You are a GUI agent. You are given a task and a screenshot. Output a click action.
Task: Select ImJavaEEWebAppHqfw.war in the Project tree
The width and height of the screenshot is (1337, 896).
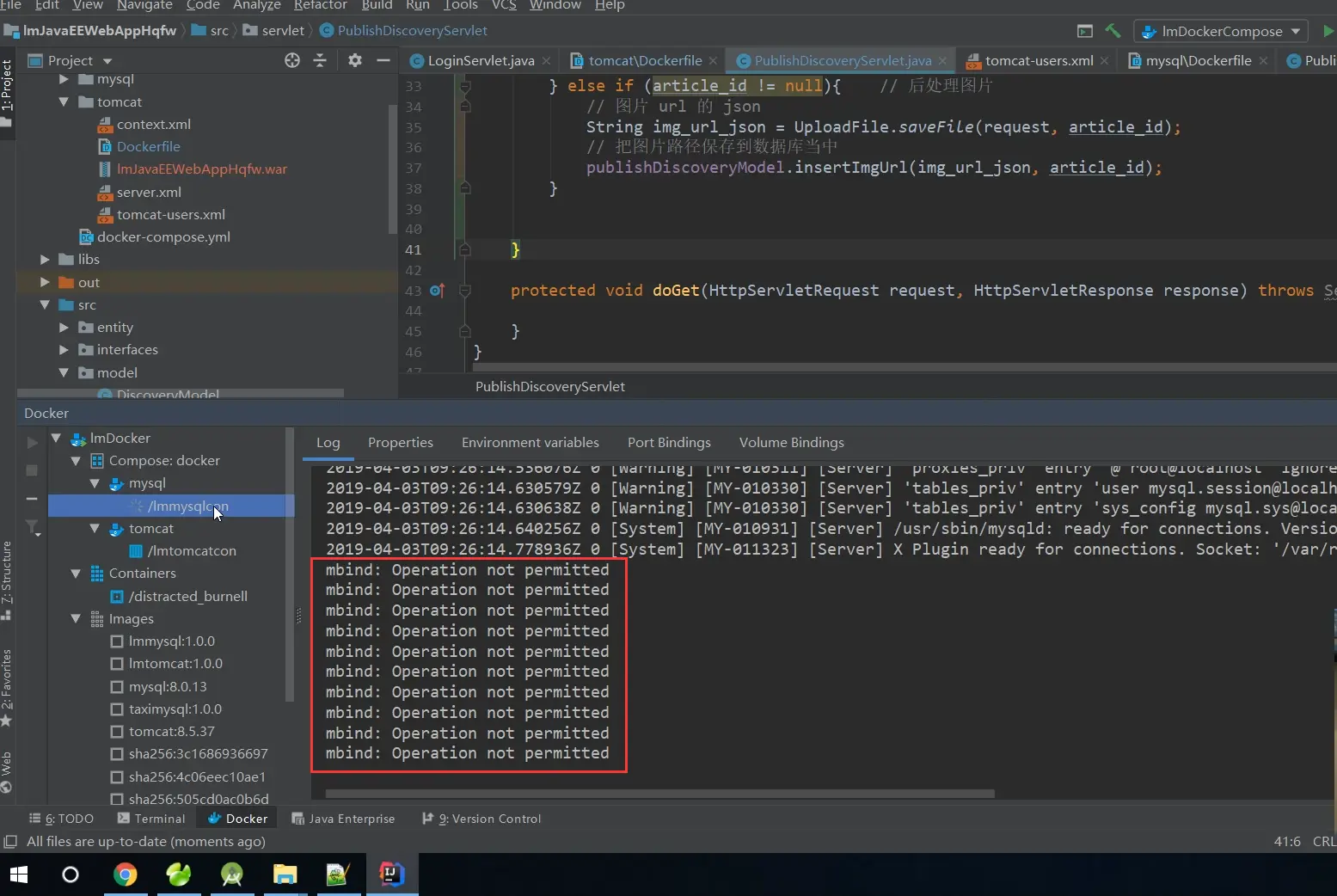(202, 169)
